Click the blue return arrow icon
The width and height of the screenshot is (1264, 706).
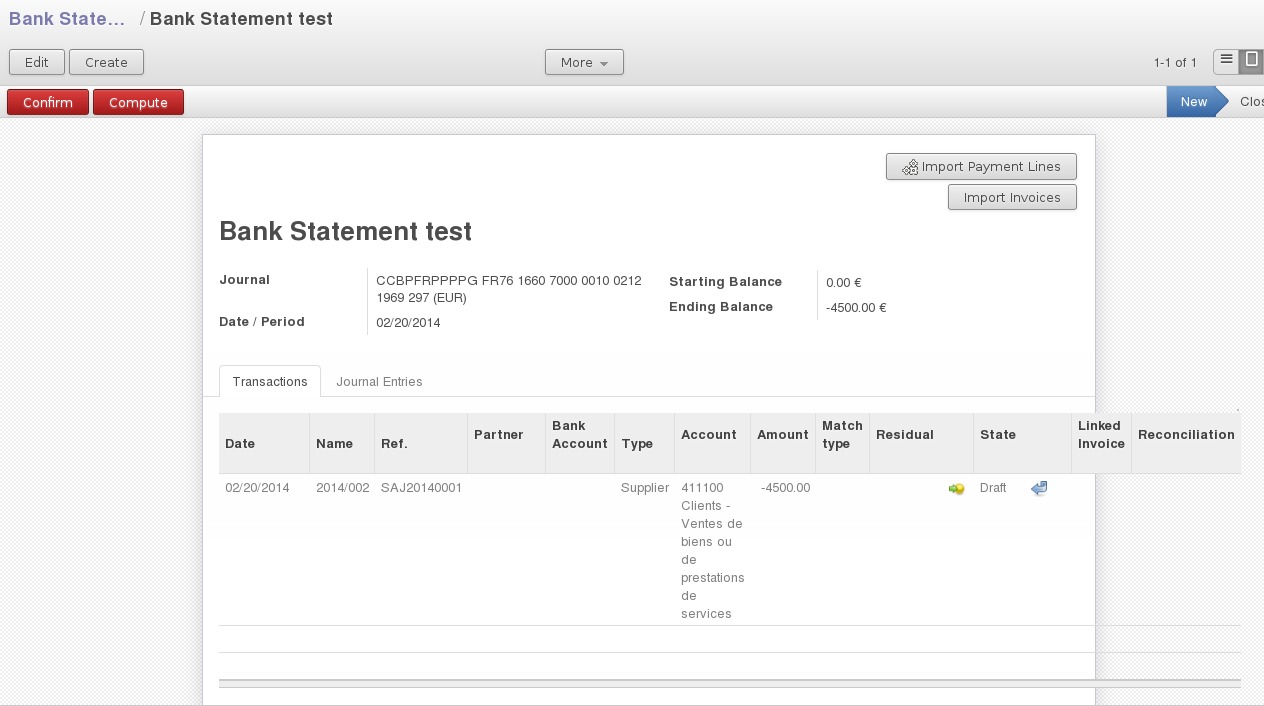1039,488
